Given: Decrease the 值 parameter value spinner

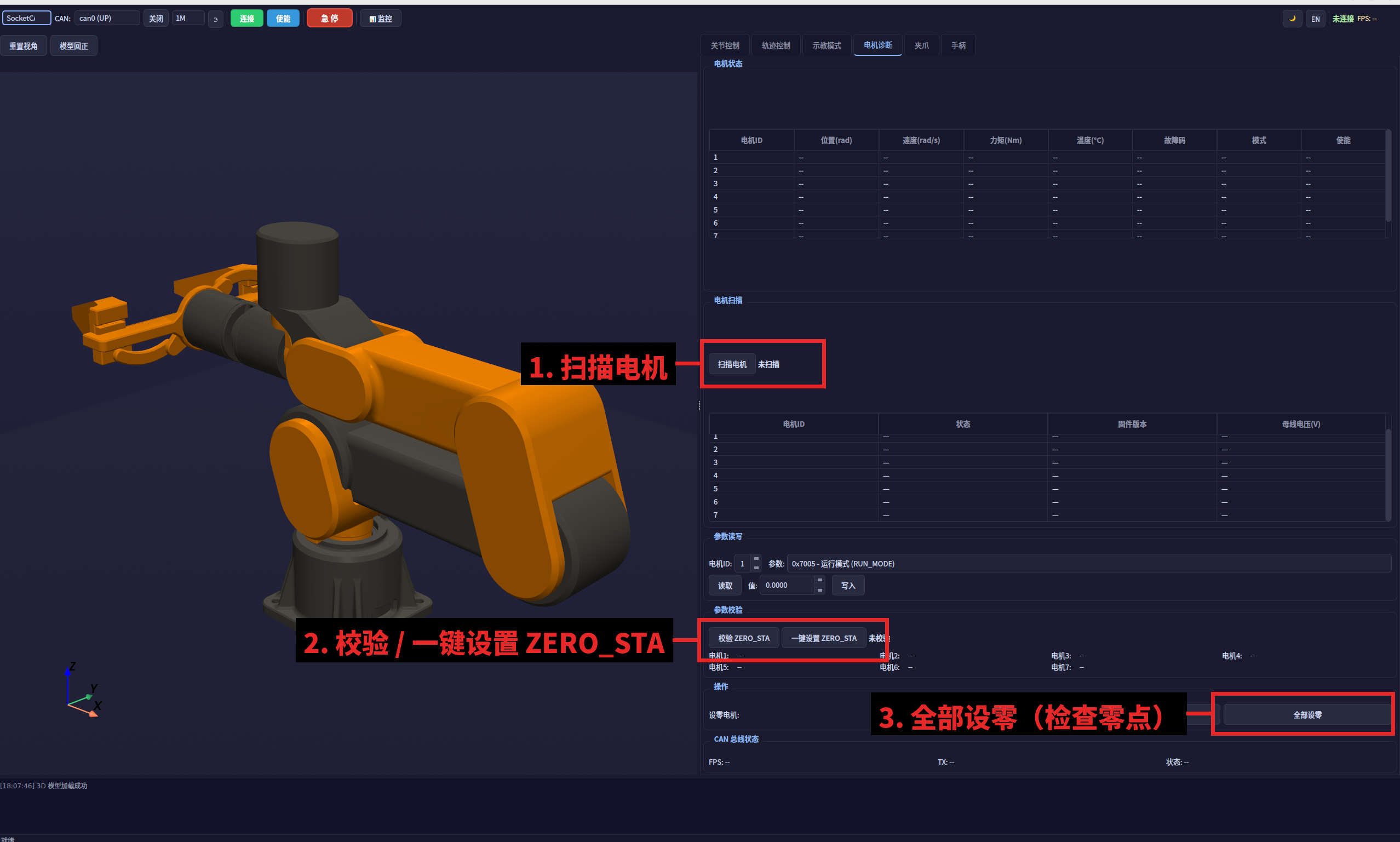Looking at the screenshot, I should tap(820, 590).
